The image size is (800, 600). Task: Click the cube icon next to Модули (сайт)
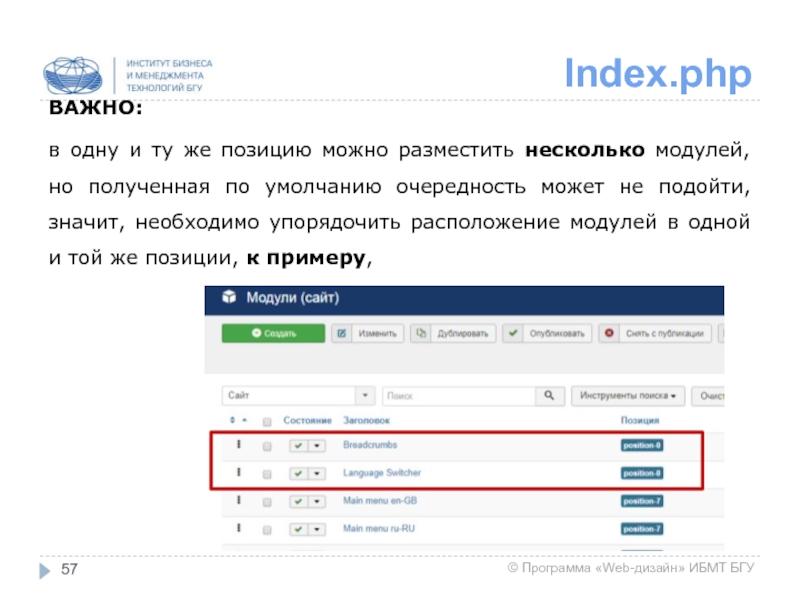[x=229, y=297]
